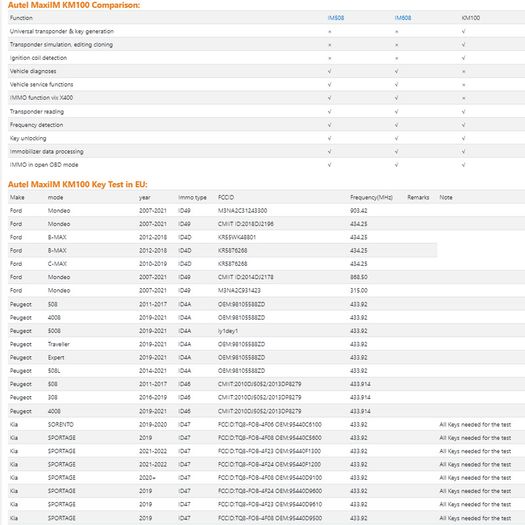Click the Immo type column header
Screen dimensions: 525x525
(x=192, y=197)
